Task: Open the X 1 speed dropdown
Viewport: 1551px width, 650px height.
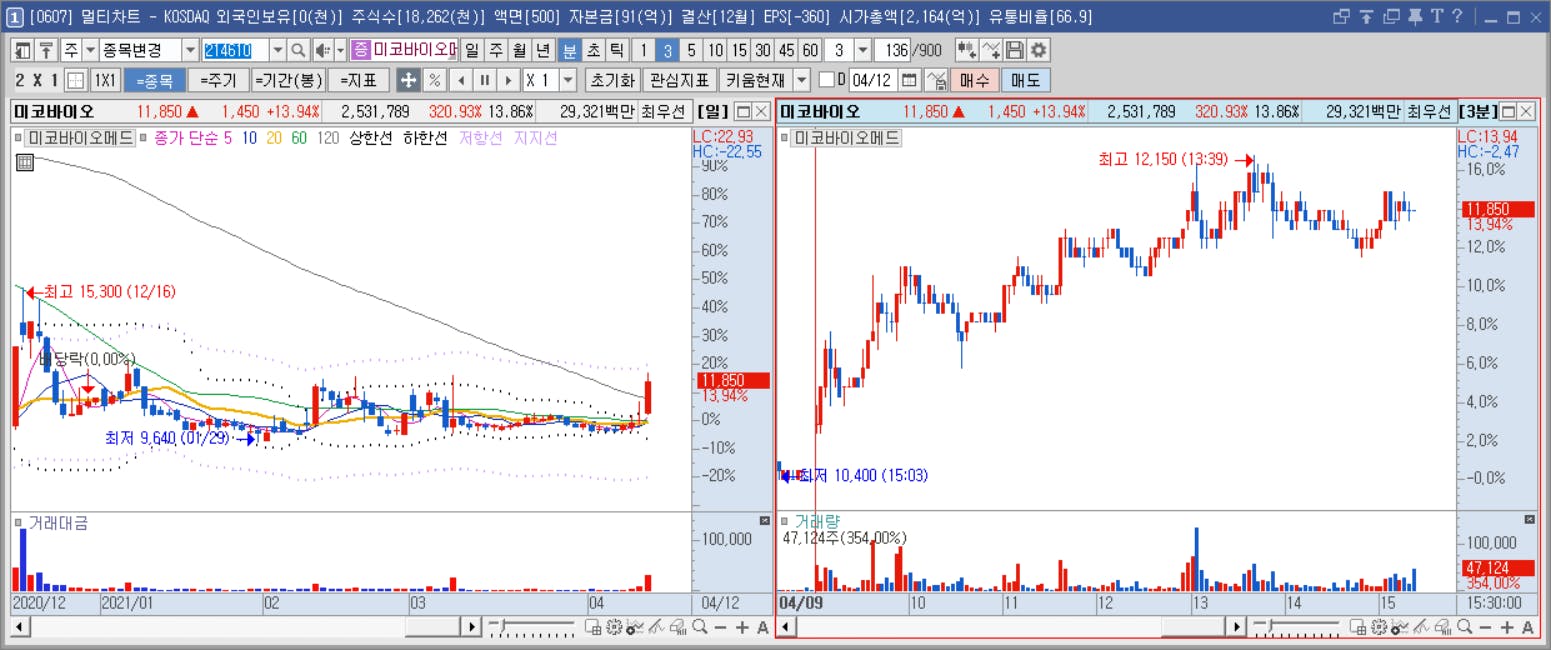Action: click(x=568, y=80)
